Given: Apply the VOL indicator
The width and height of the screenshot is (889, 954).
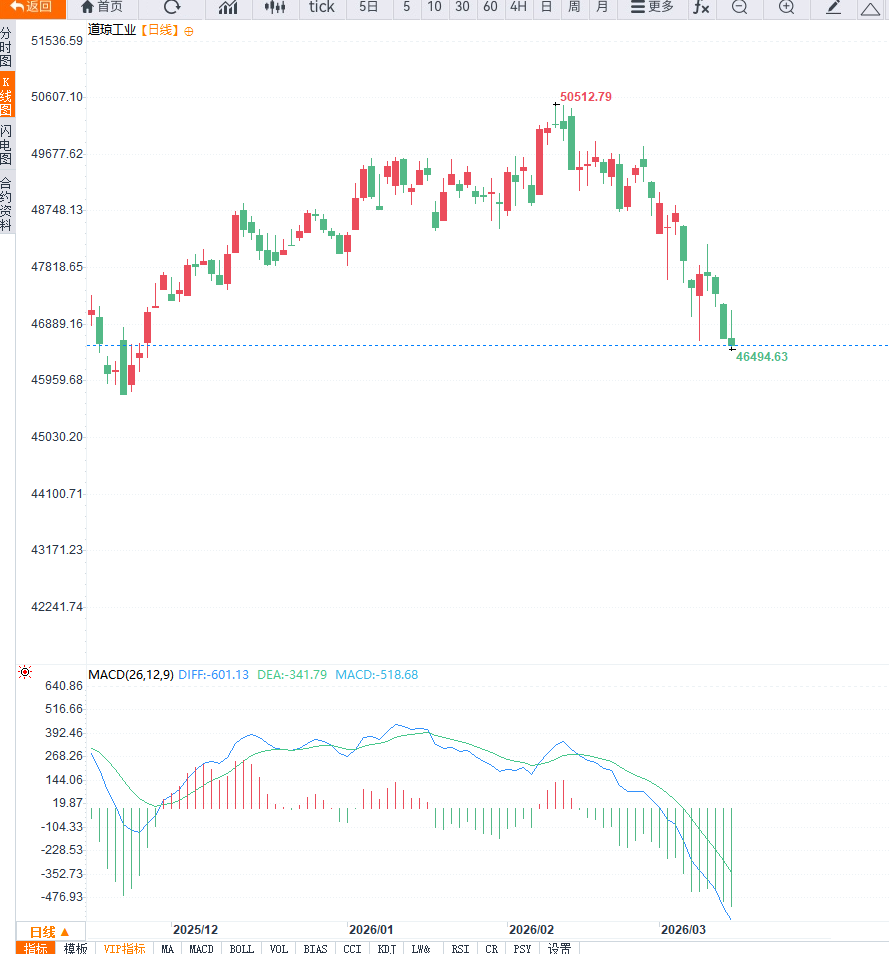Looking at the screenshot, I should [279, 949].
